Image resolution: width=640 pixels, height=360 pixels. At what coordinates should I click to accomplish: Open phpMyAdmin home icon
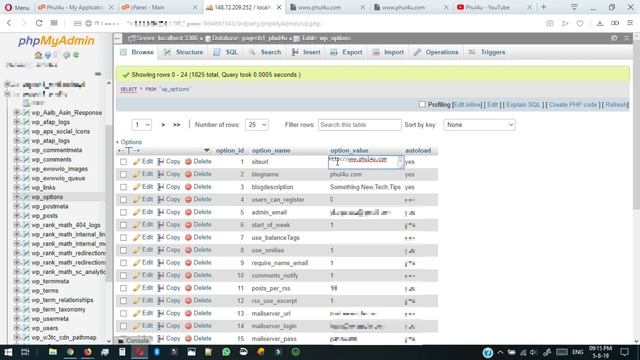click(x=38, y=55)
